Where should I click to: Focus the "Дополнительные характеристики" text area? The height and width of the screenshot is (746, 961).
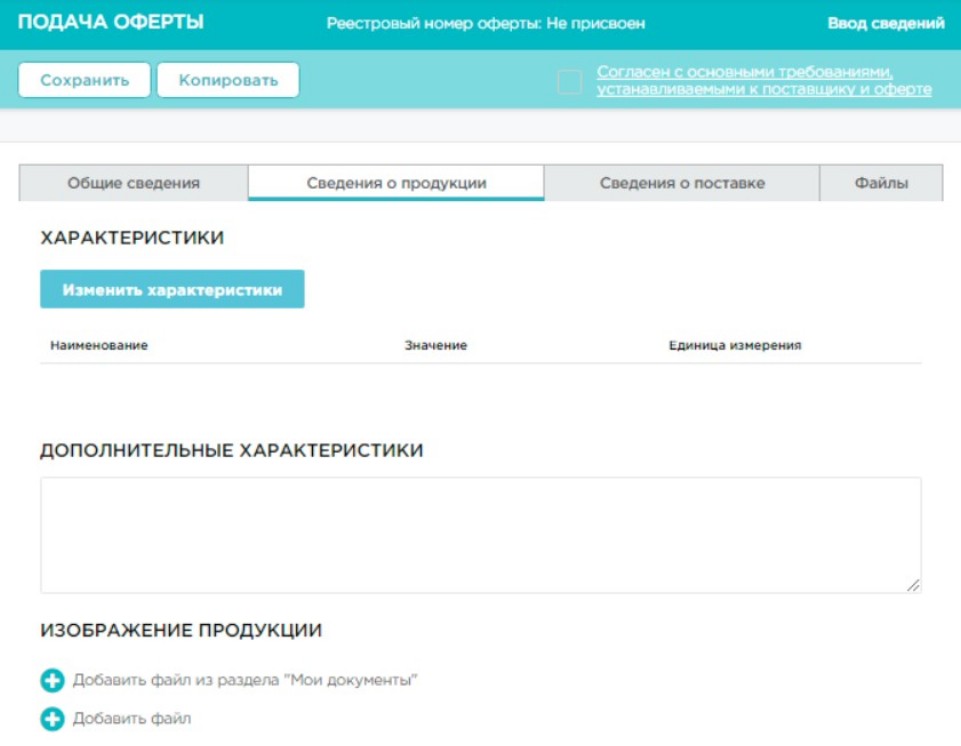click(x=480, y=535)
